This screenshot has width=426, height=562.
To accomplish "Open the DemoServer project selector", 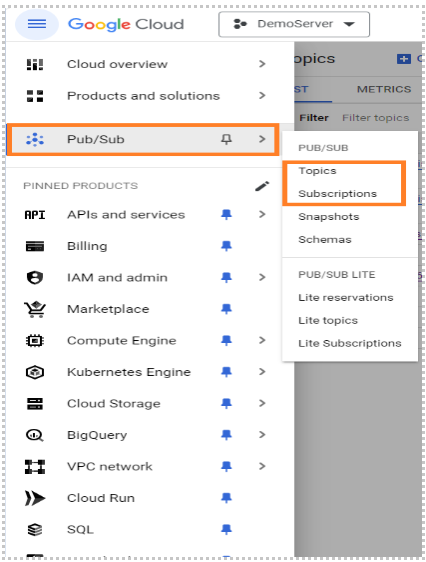I will [x=294, y=24].
